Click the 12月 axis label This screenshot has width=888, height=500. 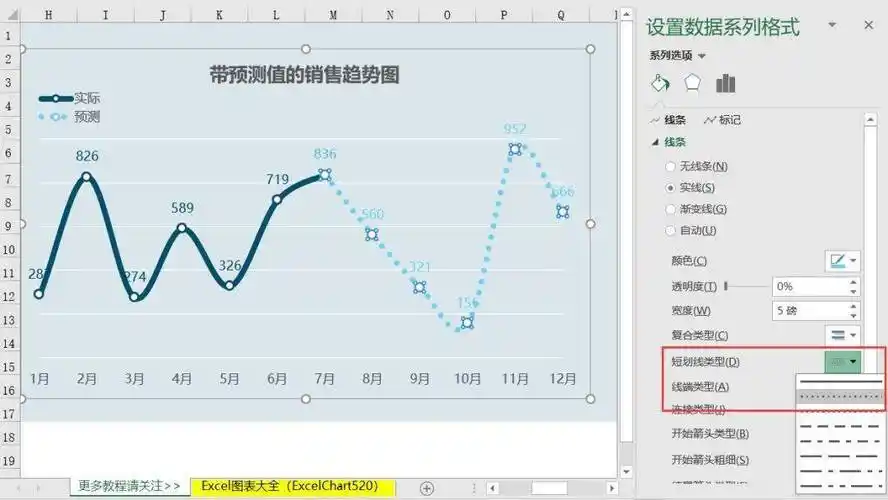pyautogui.click(x=562, y=378)
